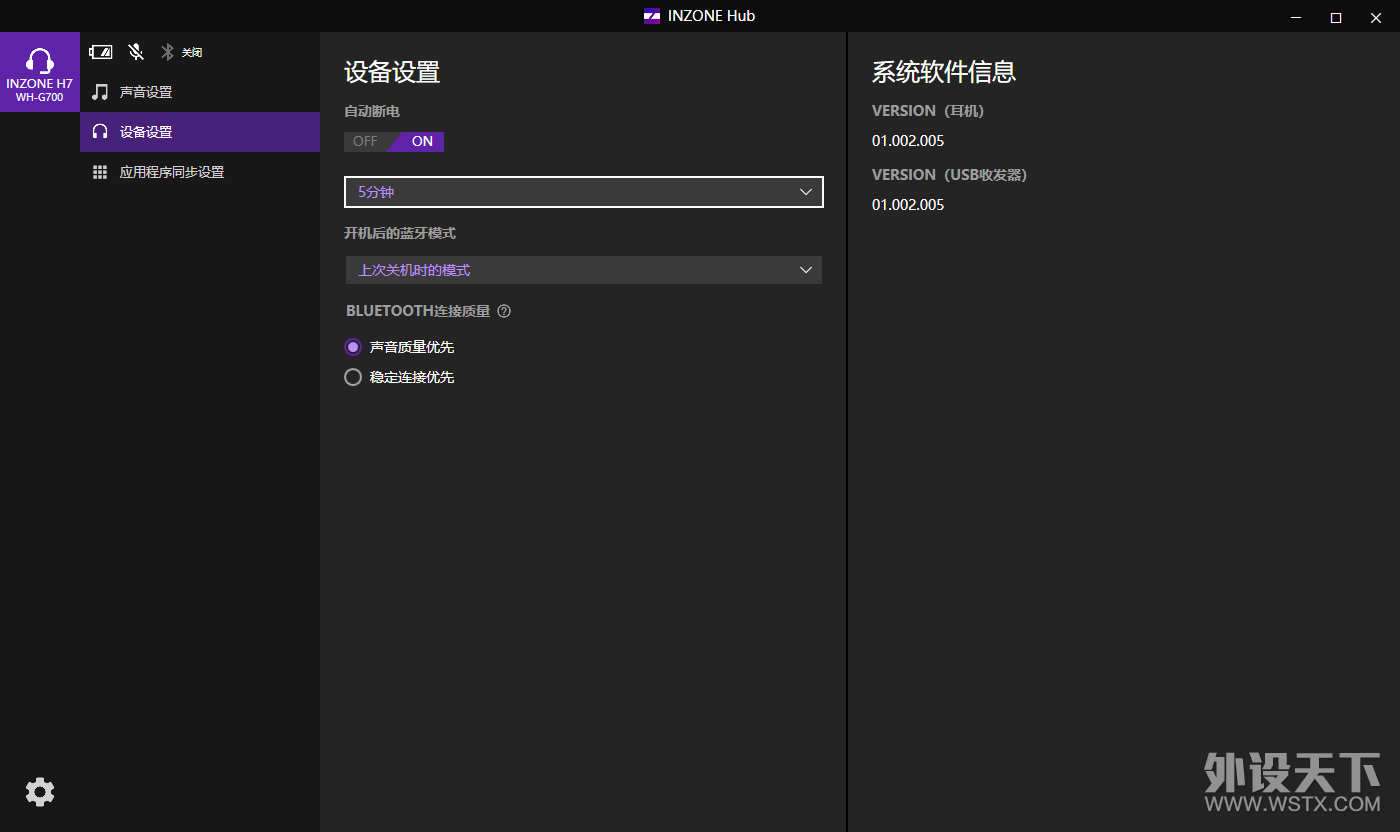Turn auto power-off OFF
Screen dimensions: 1400x832
366,141
